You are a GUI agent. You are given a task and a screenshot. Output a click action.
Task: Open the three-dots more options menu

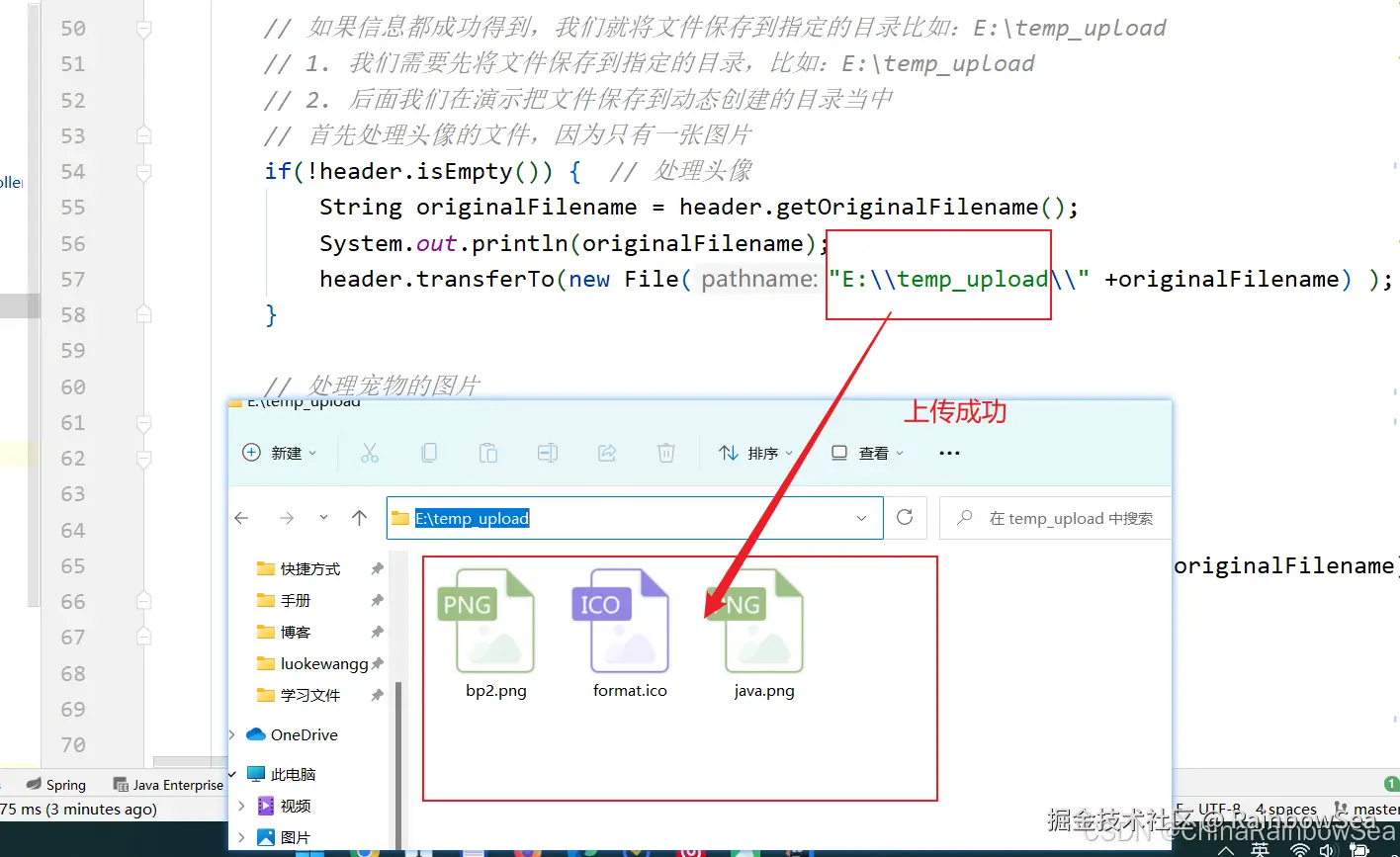click(x=949, y=453)
